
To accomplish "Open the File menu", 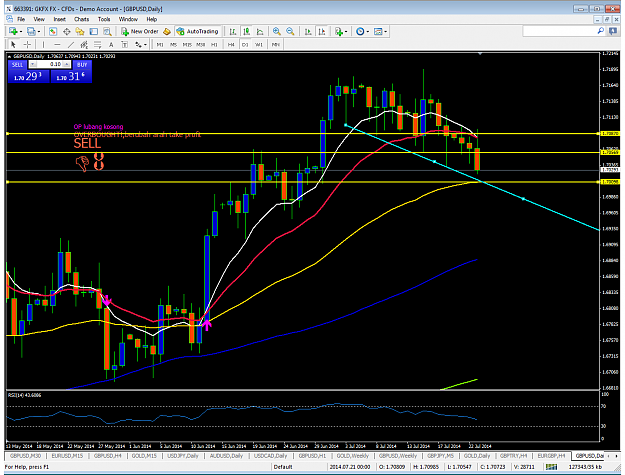I will (x=21, y=19).
